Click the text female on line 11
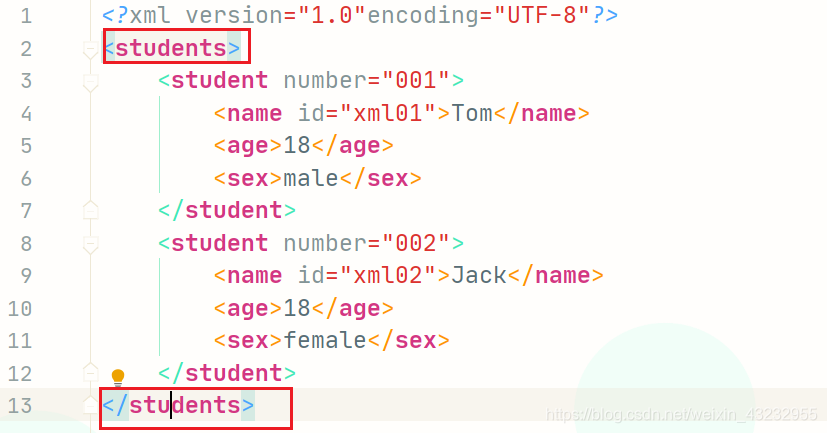Viewport: 827px width, 433px height. click(x=325, y=340)
